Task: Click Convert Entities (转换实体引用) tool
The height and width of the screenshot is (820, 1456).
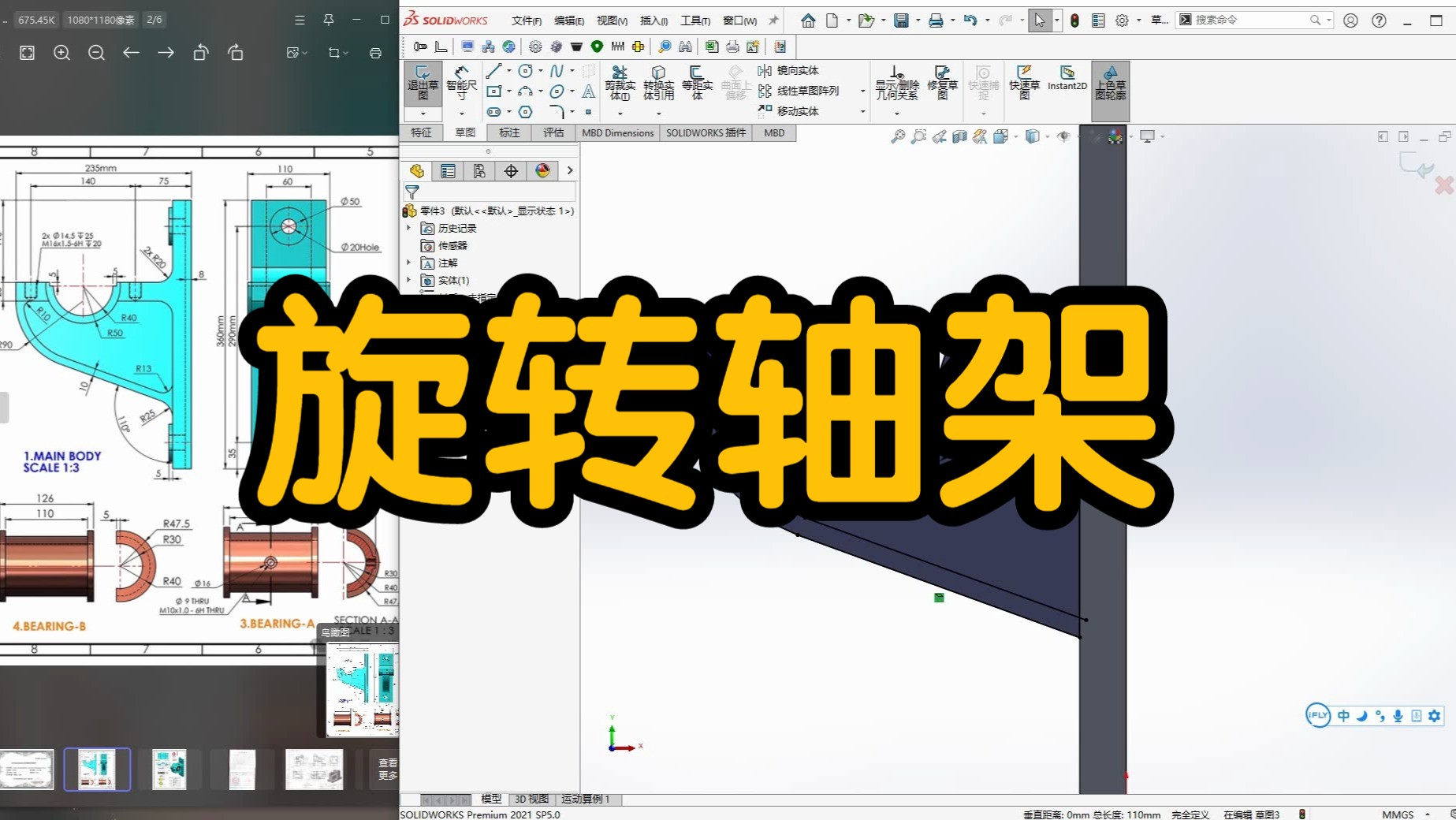Action: (658, 83)
